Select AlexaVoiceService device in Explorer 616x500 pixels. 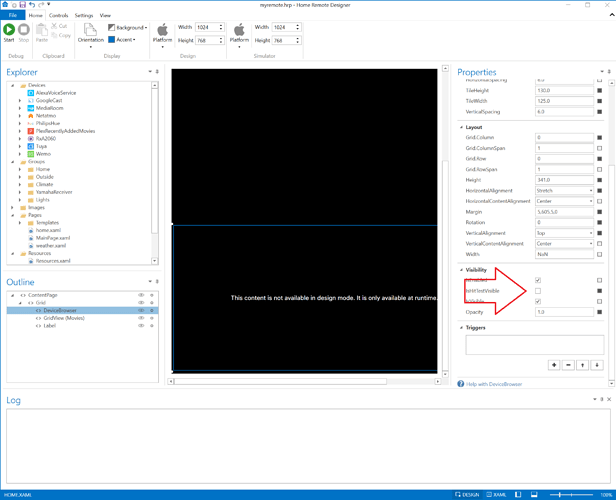56,93
